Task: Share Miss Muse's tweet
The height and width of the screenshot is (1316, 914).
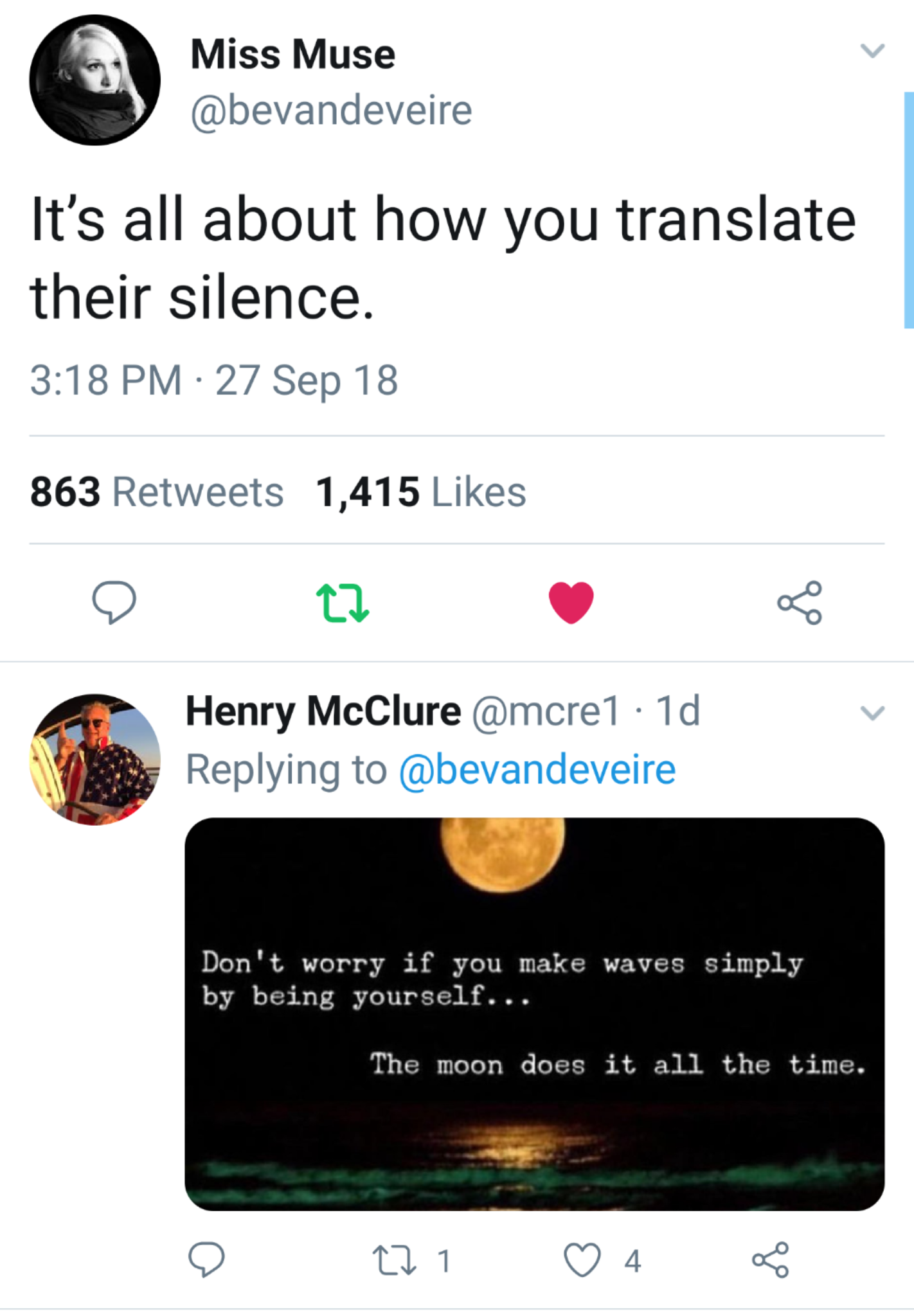Action: coord(800,602)
